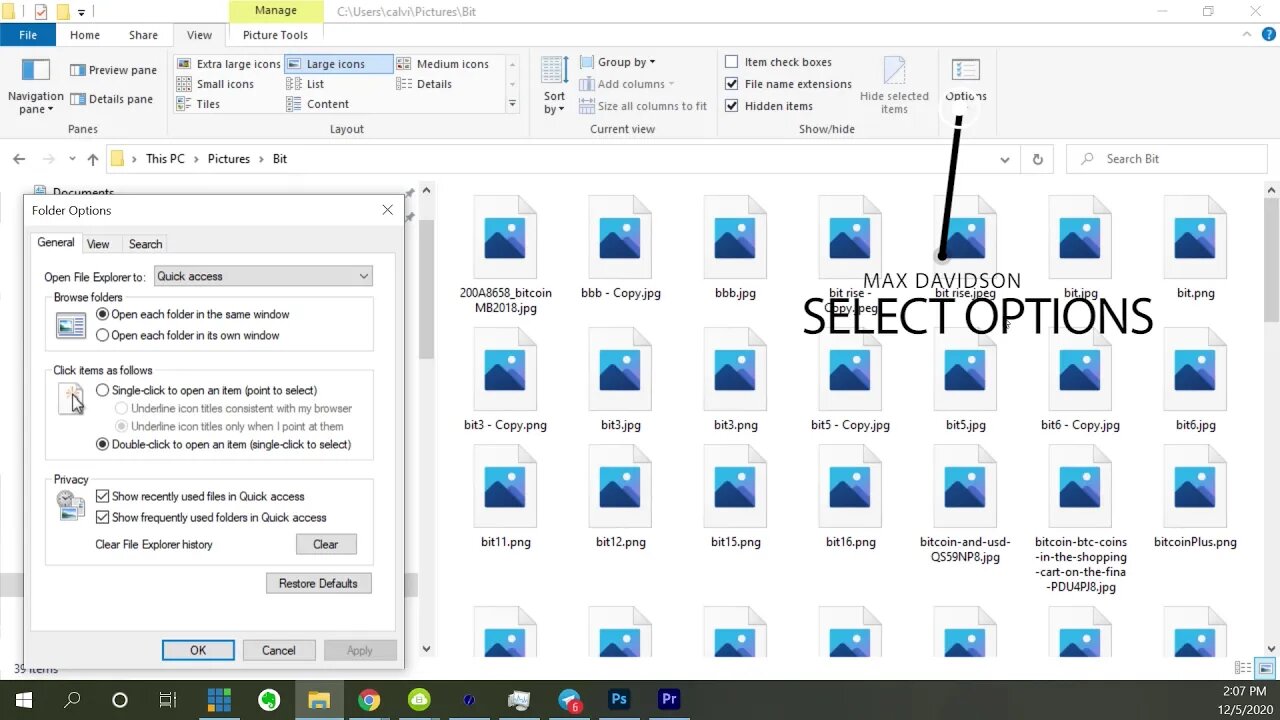Open Windows Start menu
This screenshot has height=720, width=1280.
24,700
